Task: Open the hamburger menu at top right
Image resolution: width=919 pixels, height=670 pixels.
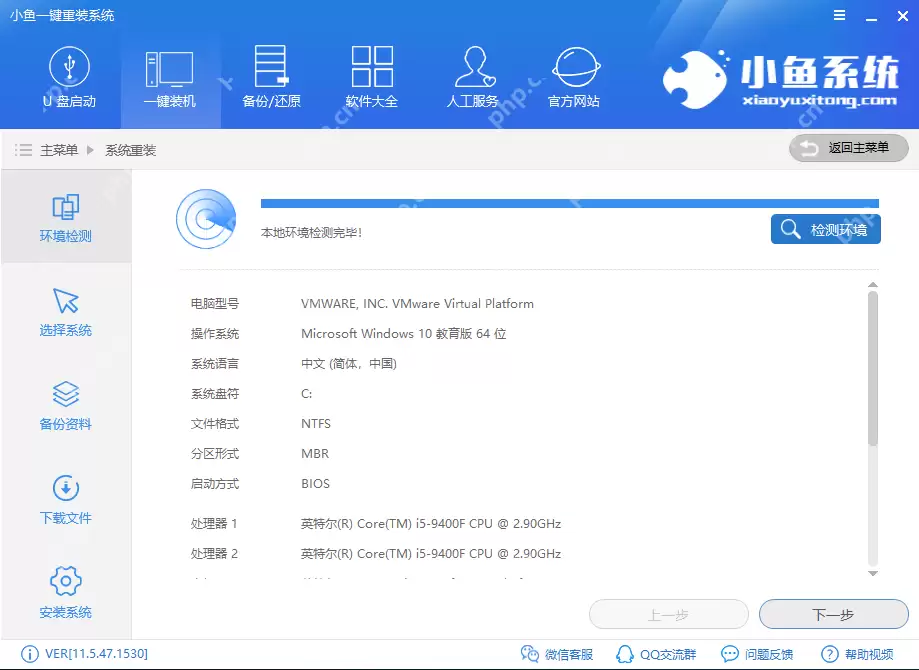Action: 838,15
